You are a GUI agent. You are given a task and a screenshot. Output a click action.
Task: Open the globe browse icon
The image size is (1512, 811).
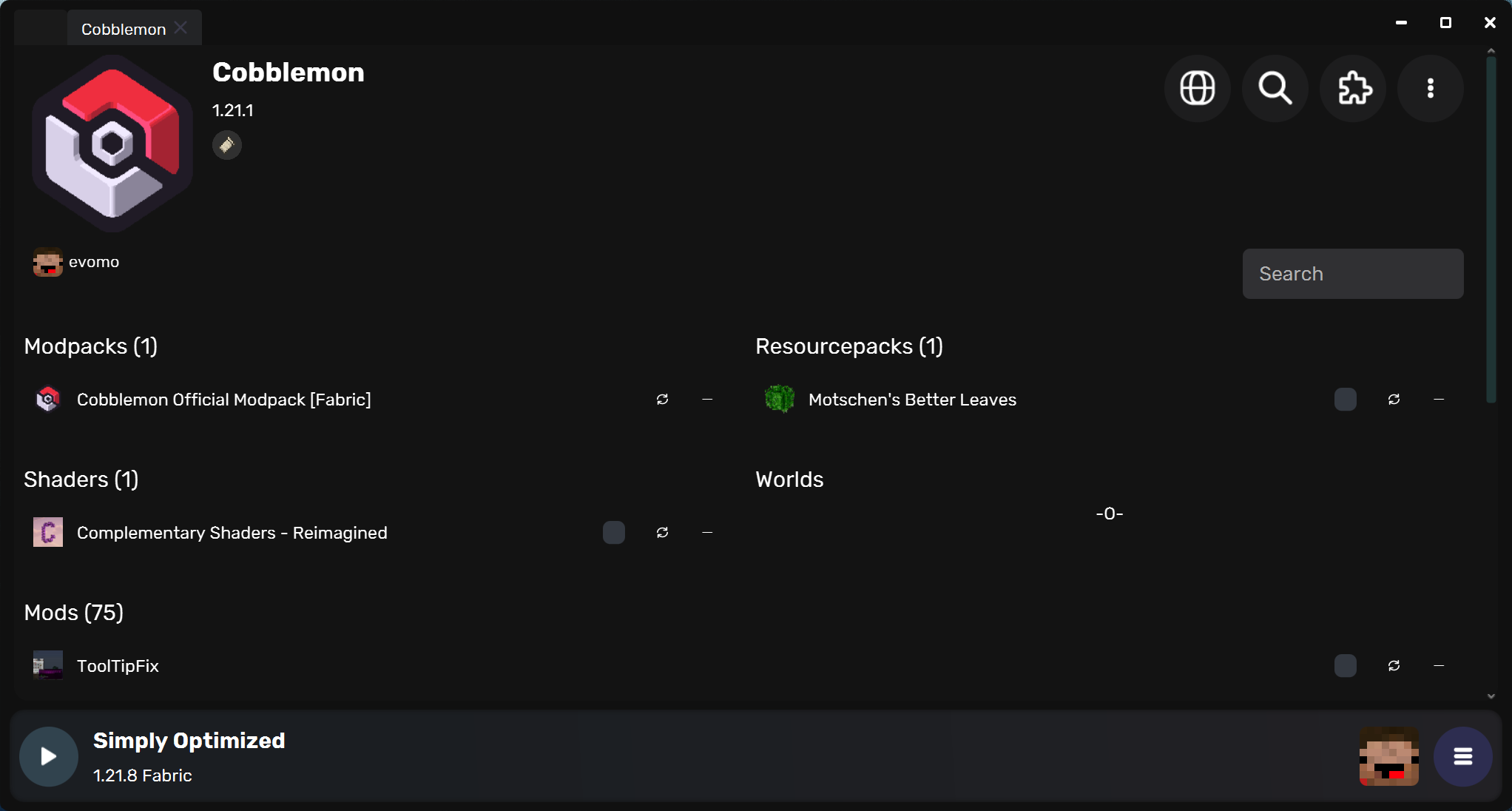[x=1197, y=88]
